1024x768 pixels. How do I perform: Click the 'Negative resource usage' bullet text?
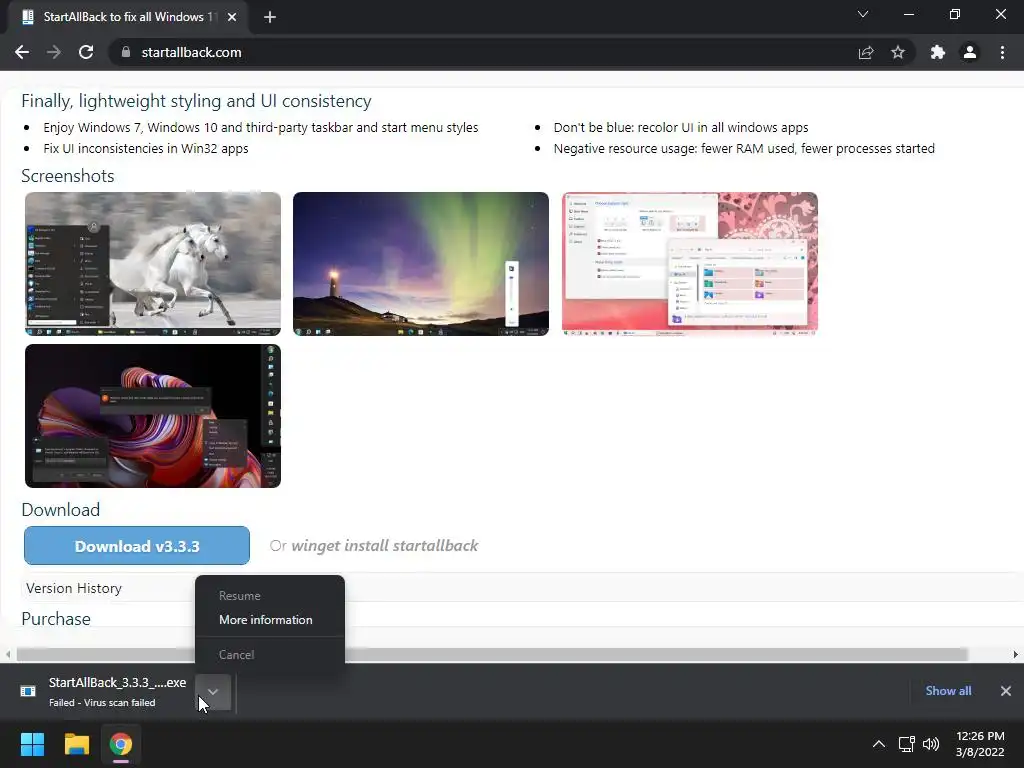pyautogui.click(x=744, y=148)
